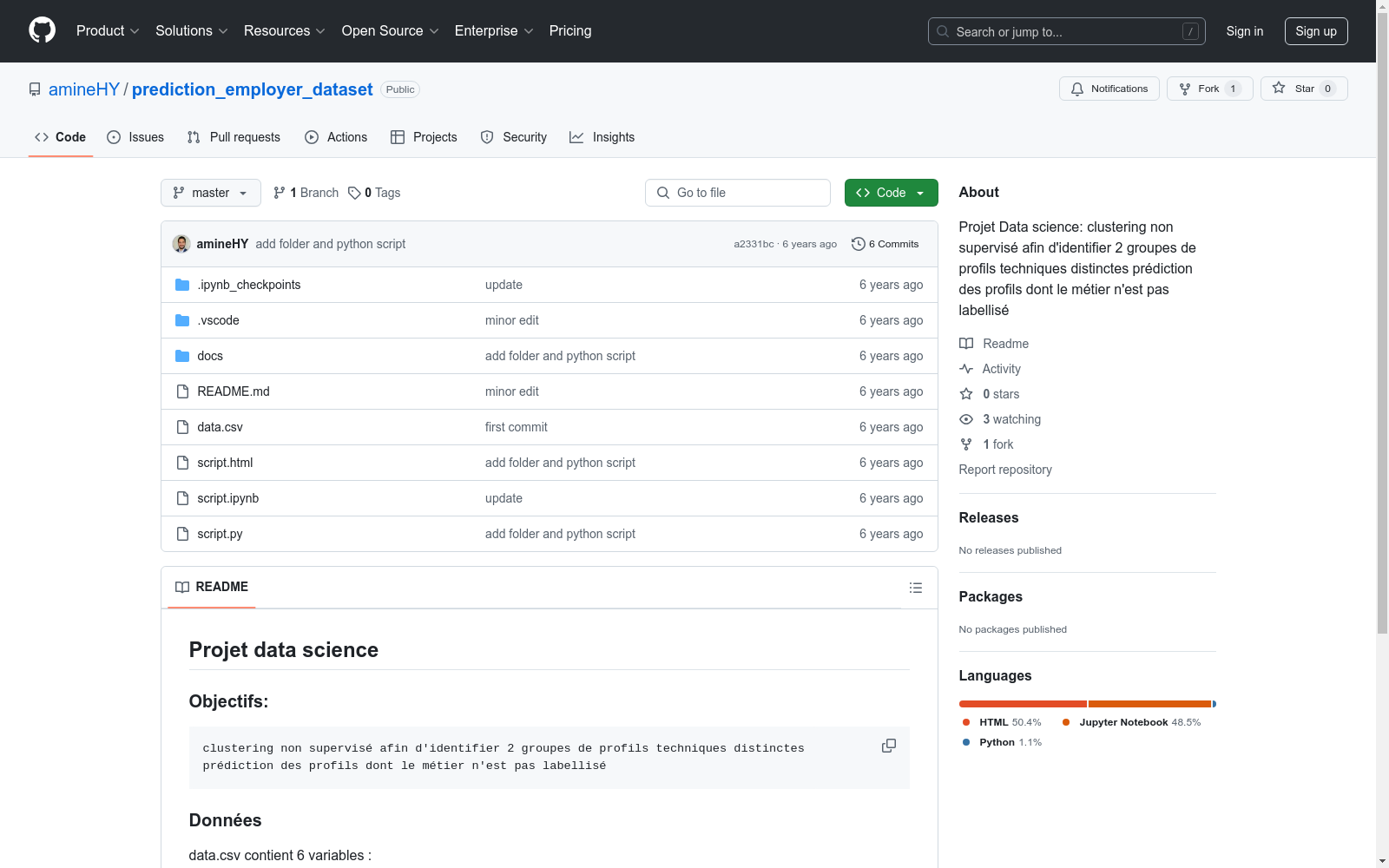
Task: Open commit hash a2331bc
Action: click(x=754, y=244)
